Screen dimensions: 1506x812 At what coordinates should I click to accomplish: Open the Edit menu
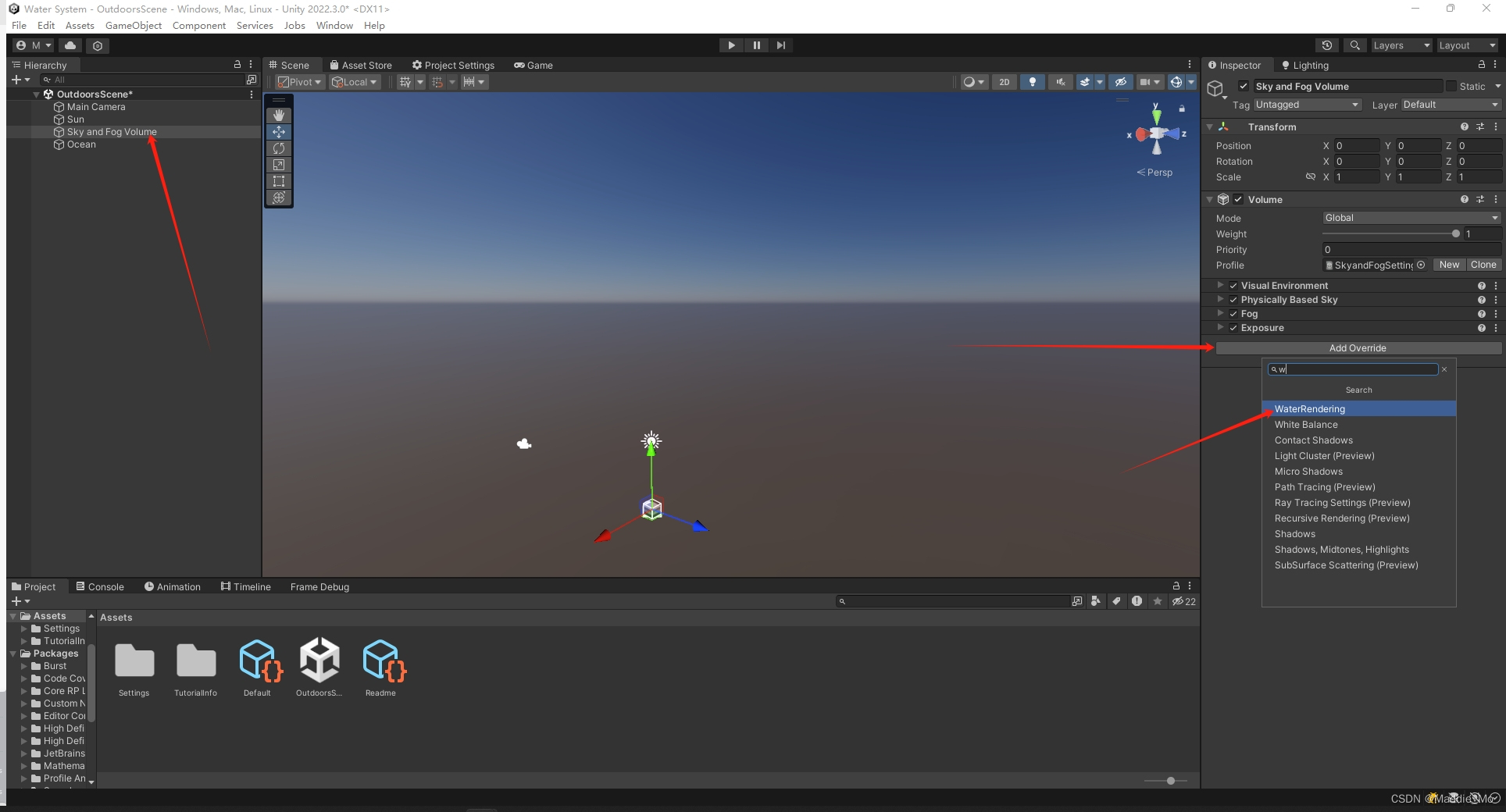click(x=46, y=25)
